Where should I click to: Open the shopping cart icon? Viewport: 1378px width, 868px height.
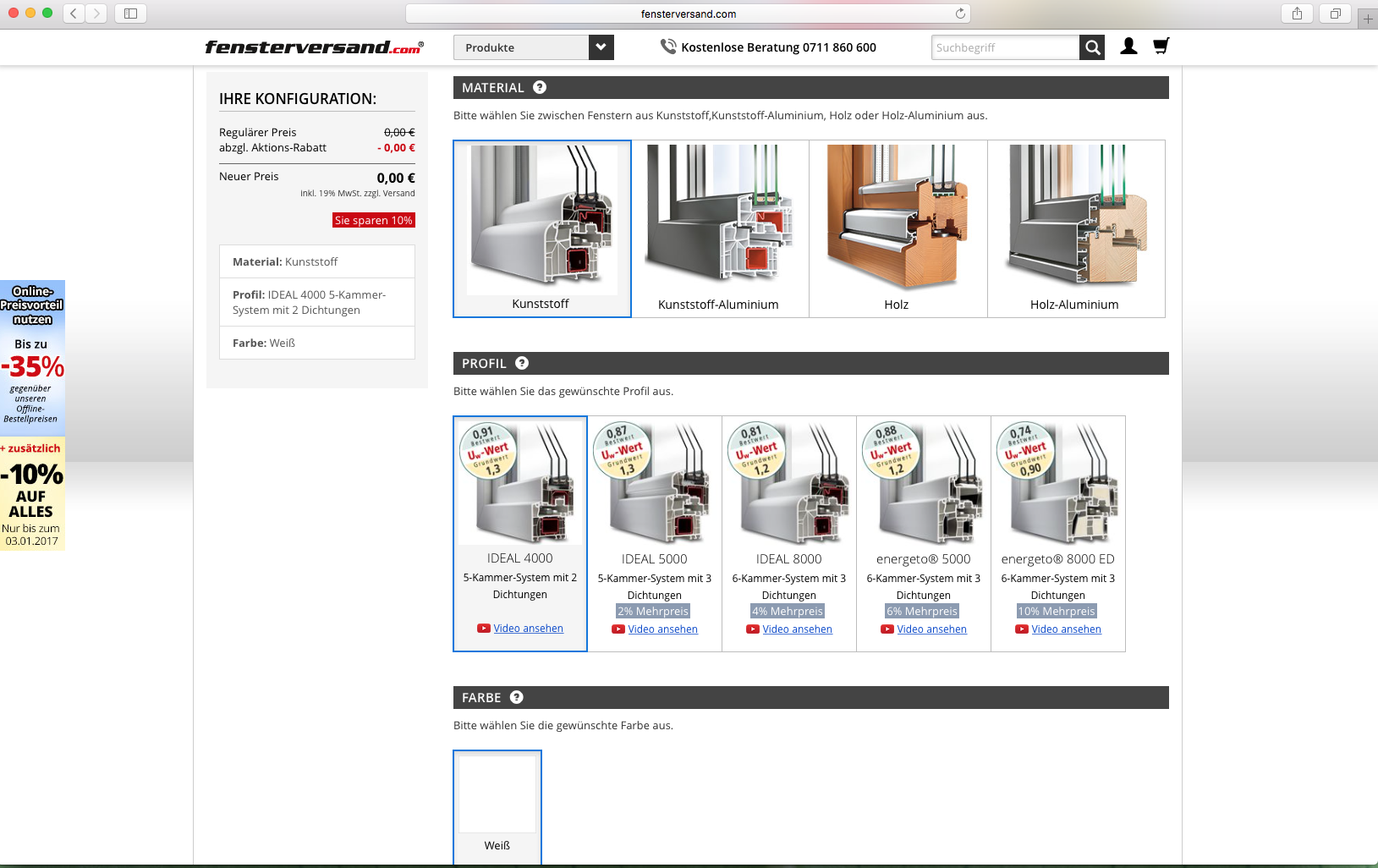(1161, 46)
